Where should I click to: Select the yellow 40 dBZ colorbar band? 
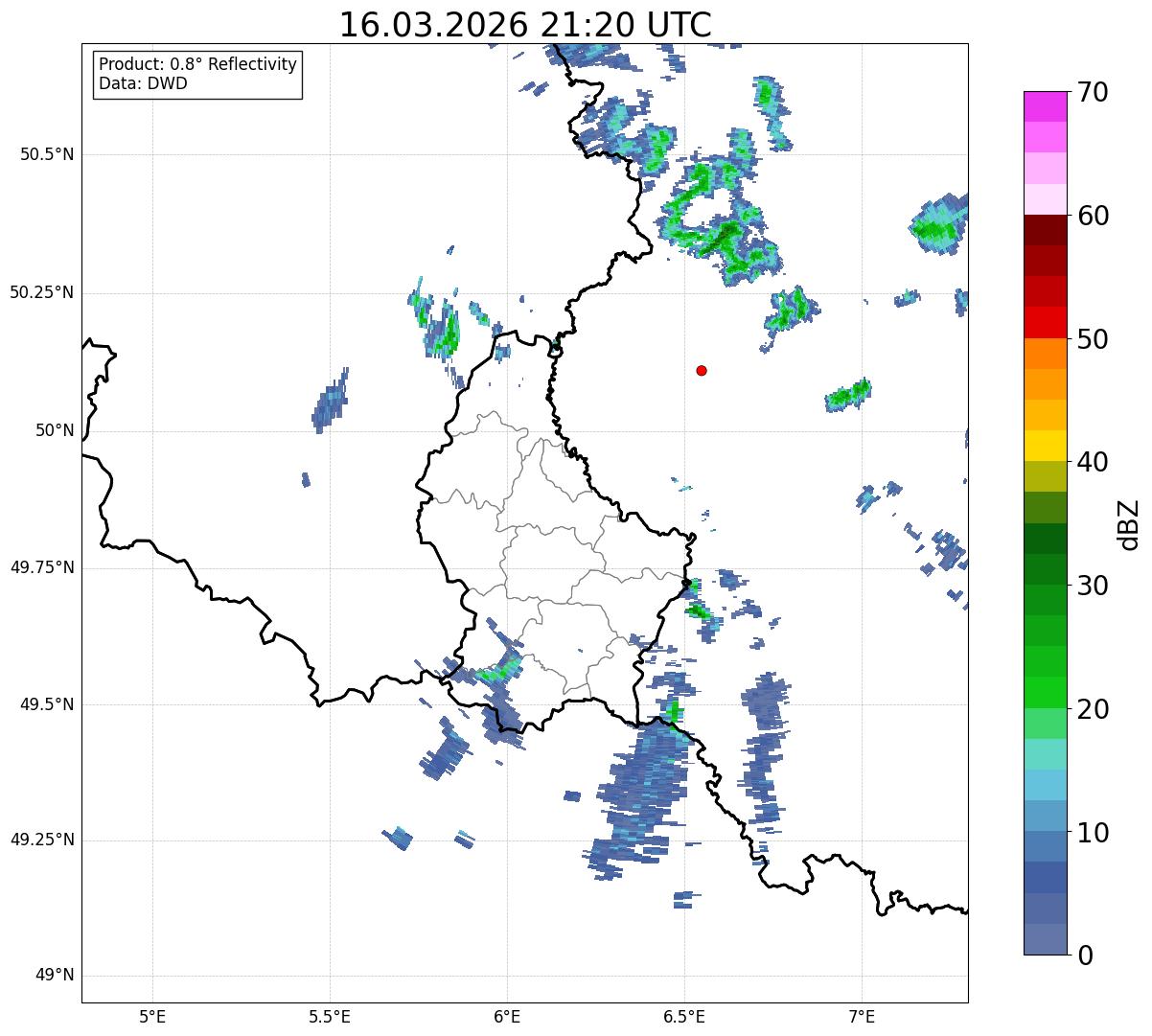click(x=1046, y=446)
